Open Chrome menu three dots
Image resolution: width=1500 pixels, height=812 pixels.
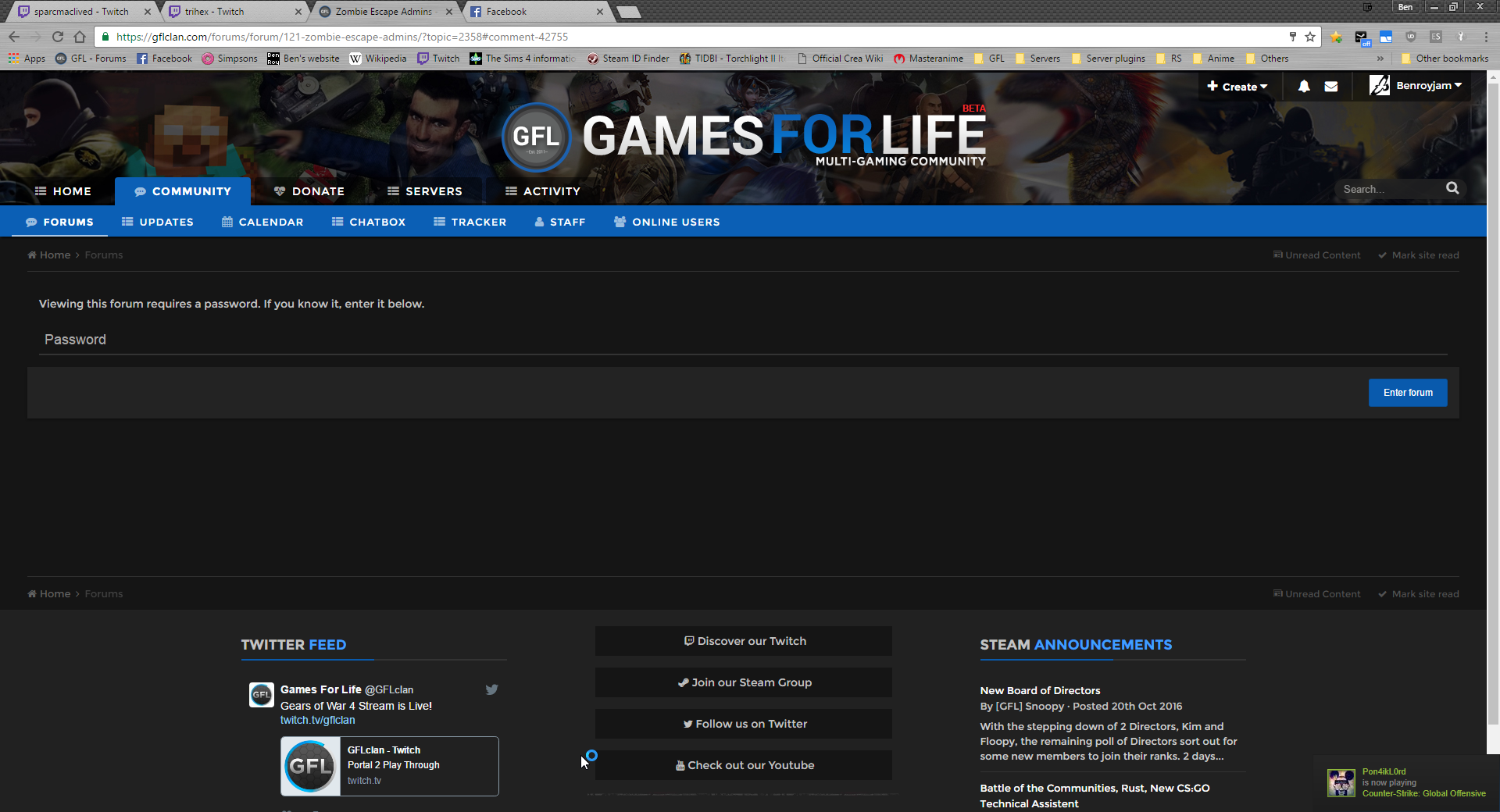pyautogui.click(x=1485, y=37)
